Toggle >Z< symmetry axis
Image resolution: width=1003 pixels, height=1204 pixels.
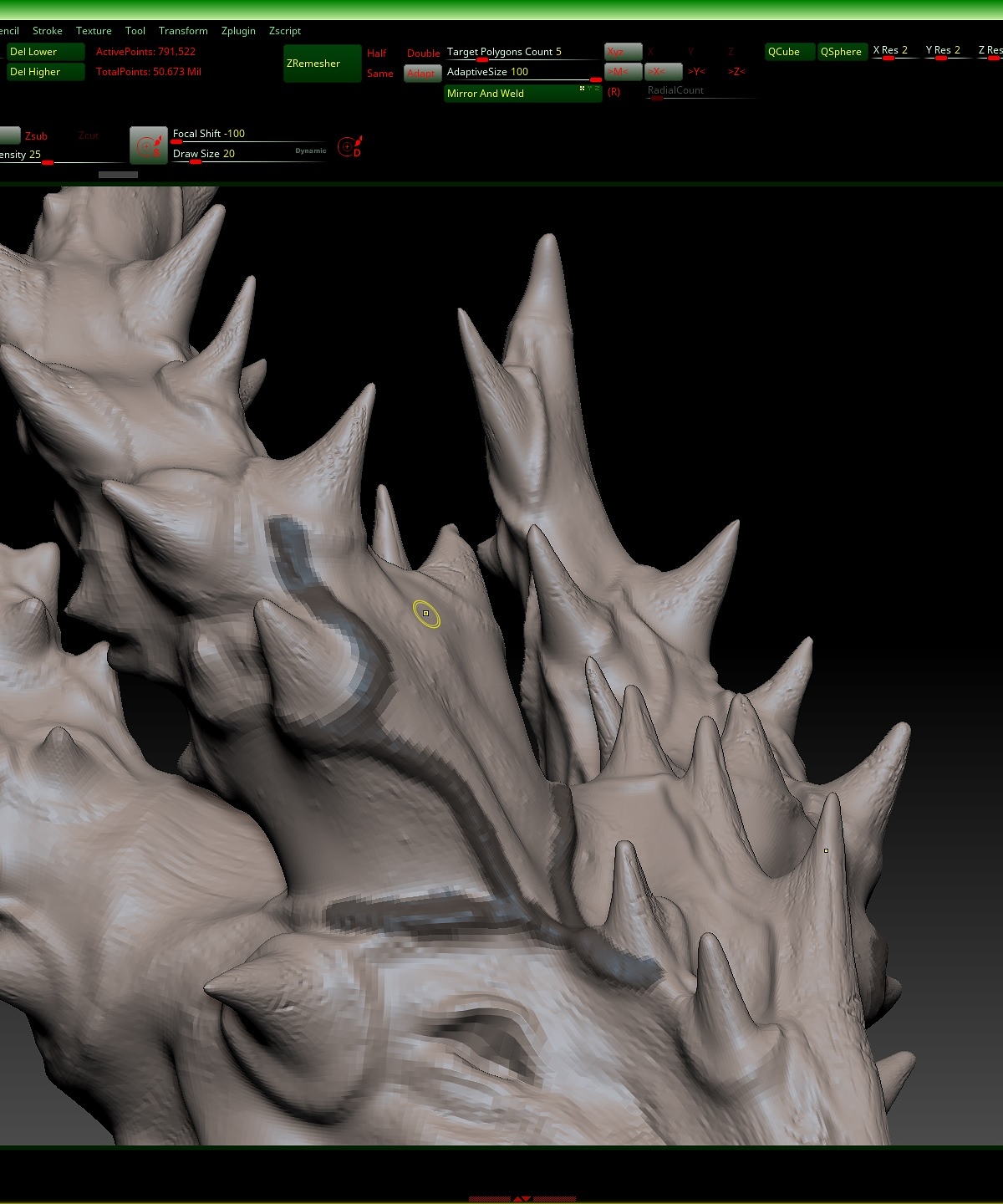click(x=736, y=72)
